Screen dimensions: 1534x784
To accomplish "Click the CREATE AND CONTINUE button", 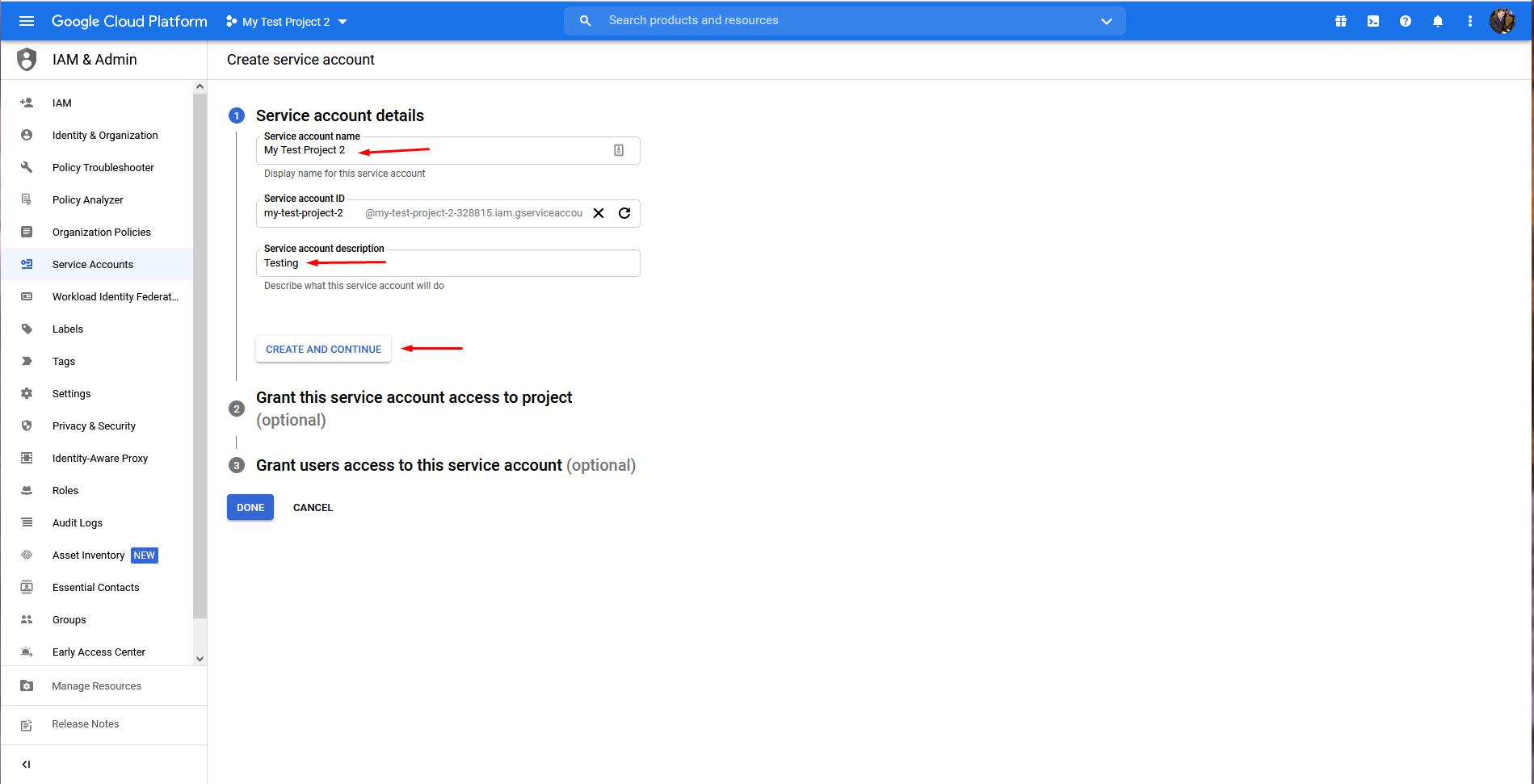I will pyautogui.click(x=323, y=349).
